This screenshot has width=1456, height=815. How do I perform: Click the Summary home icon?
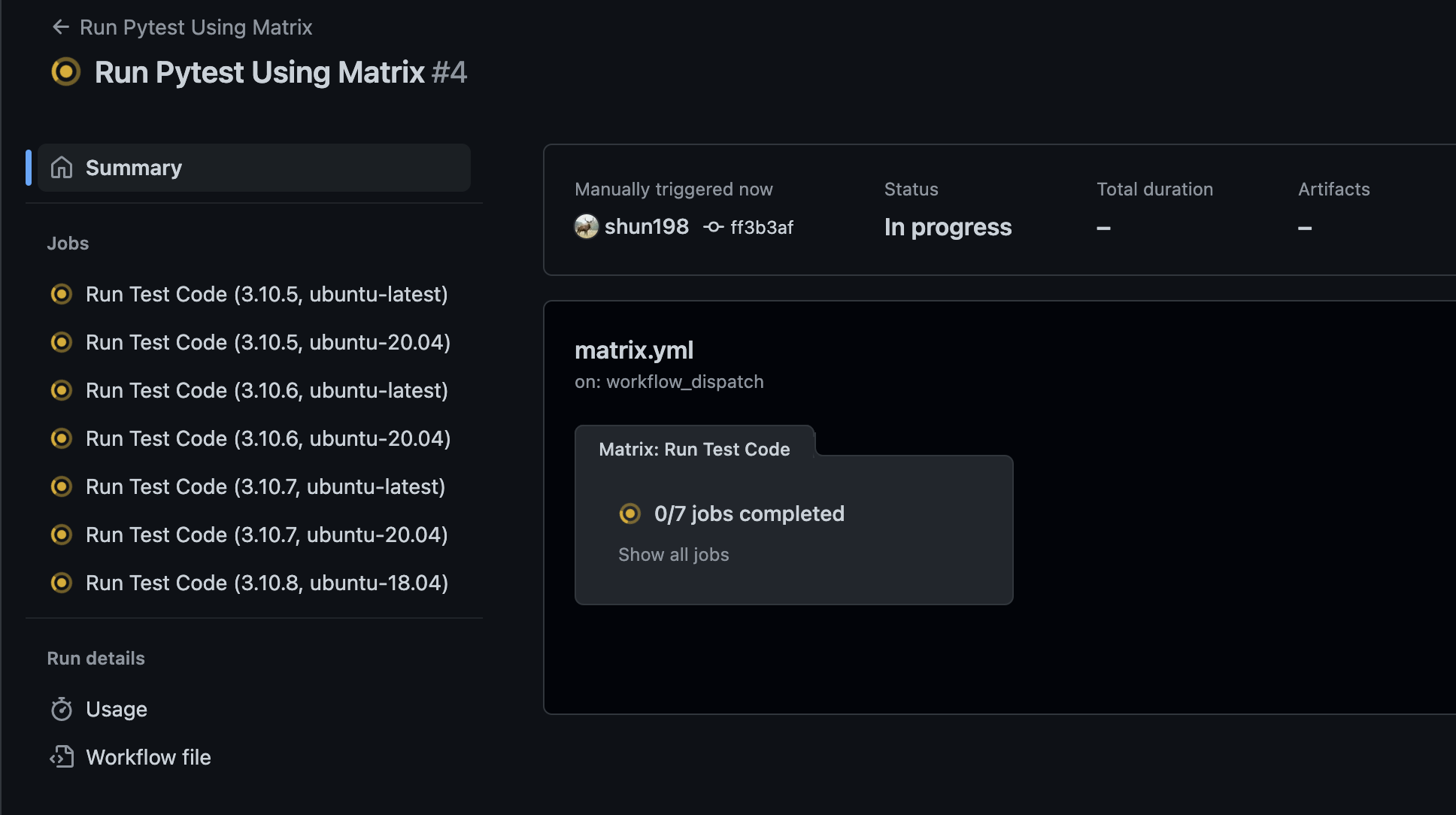[x=62, y=168]
